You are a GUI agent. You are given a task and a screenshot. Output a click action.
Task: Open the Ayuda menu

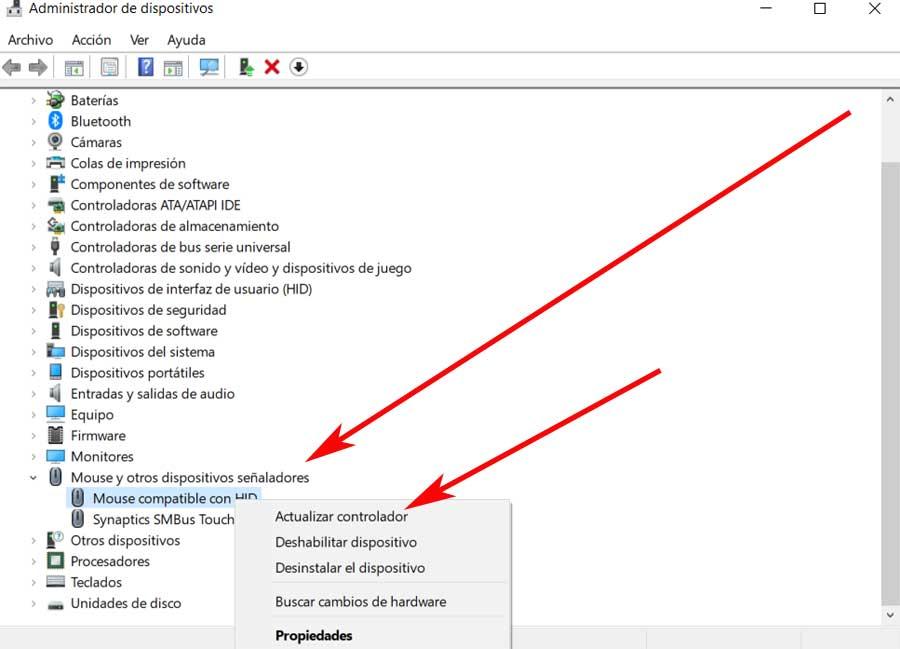(186, 40)
